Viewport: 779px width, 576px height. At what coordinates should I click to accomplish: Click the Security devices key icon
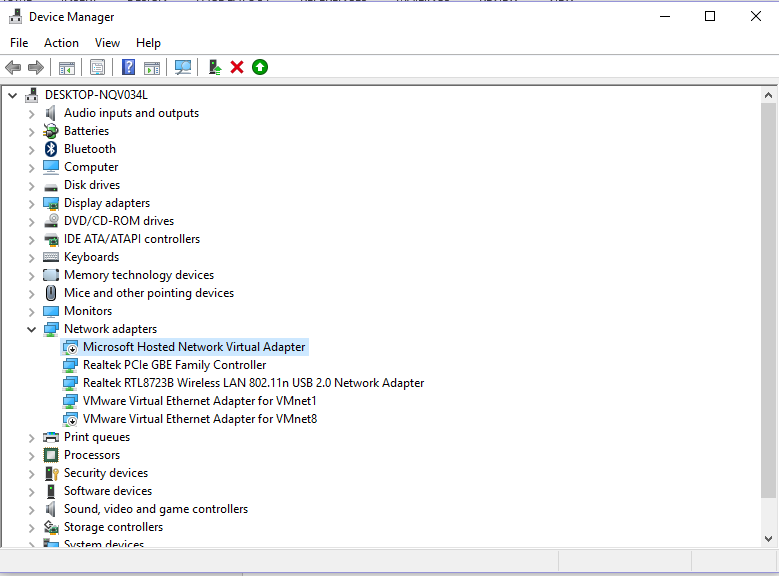point(51,473)
